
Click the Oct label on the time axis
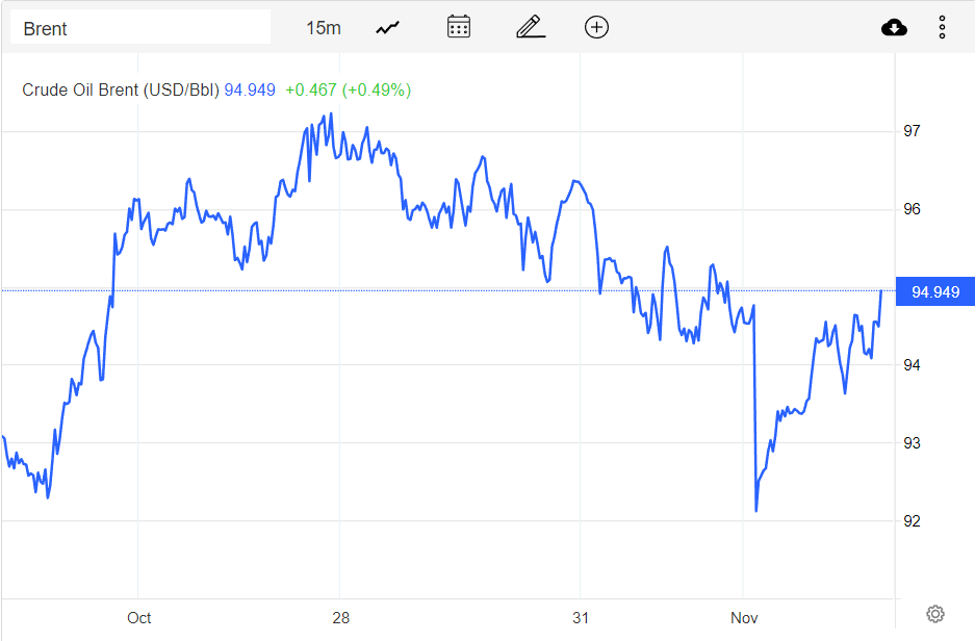pos(139,618)
